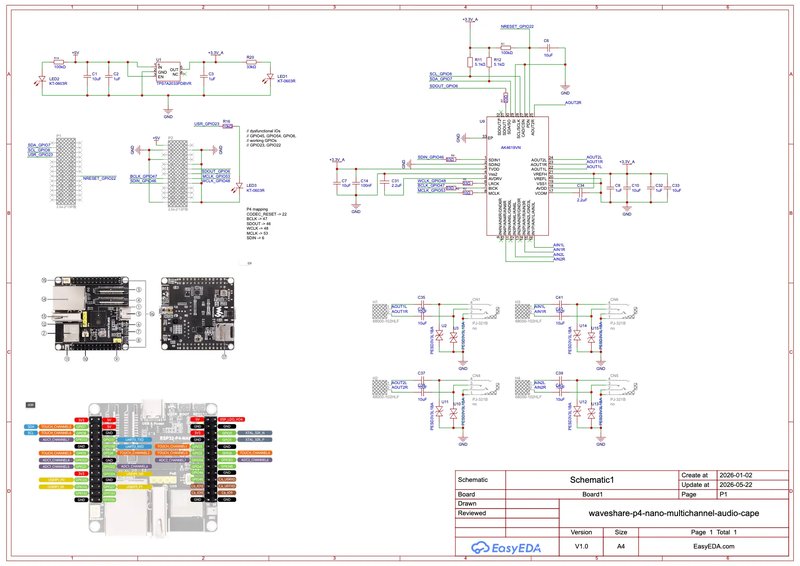Viewport: 800px width, 566px height.
Task: Select capacitor C31 2.2uF symbol
Action: [385, 183]
